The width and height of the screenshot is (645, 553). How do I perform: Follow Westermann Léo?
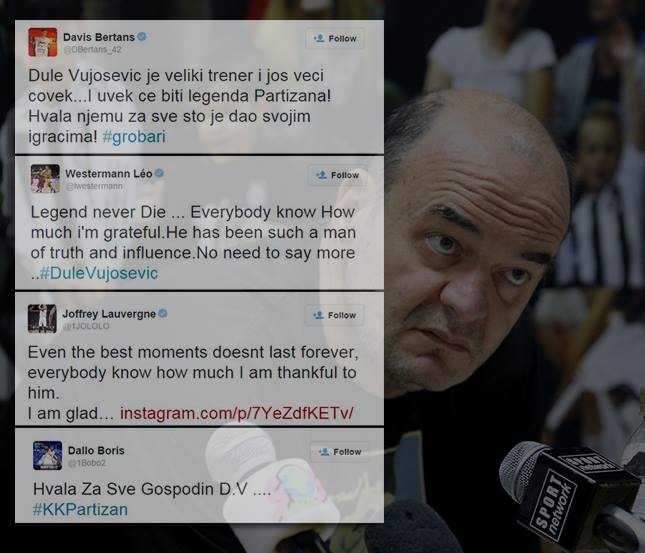point(338,175)
